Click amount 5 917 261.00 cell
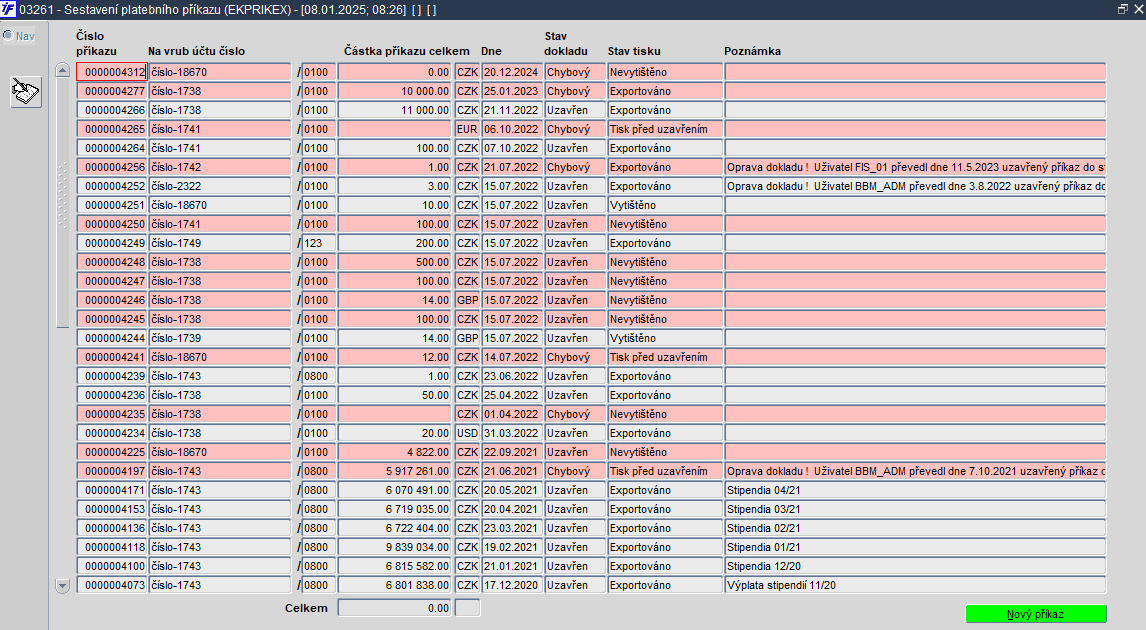 [x=395, y=471]
